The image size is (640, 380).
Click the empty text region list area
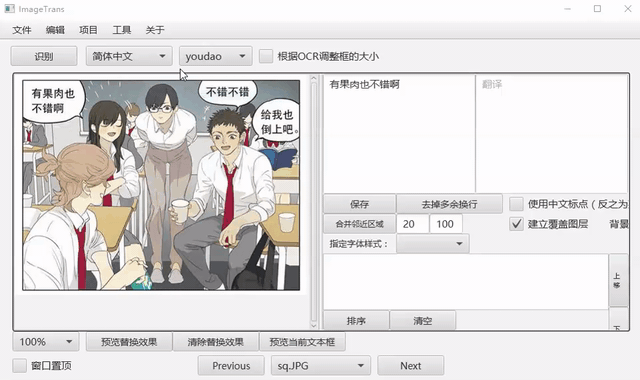coord(466,281)
